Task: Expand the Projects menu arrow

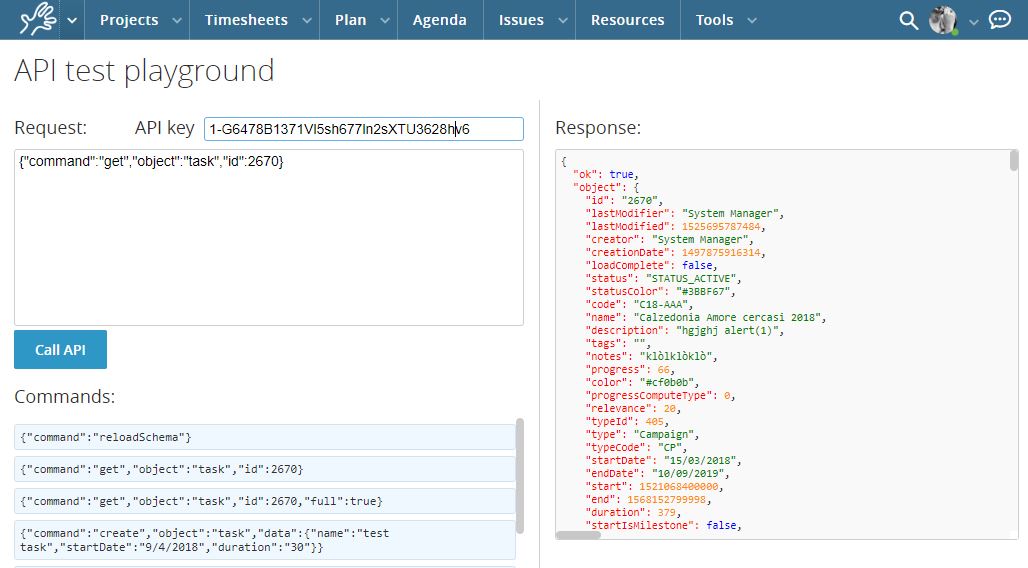Action: coord(177,20)
